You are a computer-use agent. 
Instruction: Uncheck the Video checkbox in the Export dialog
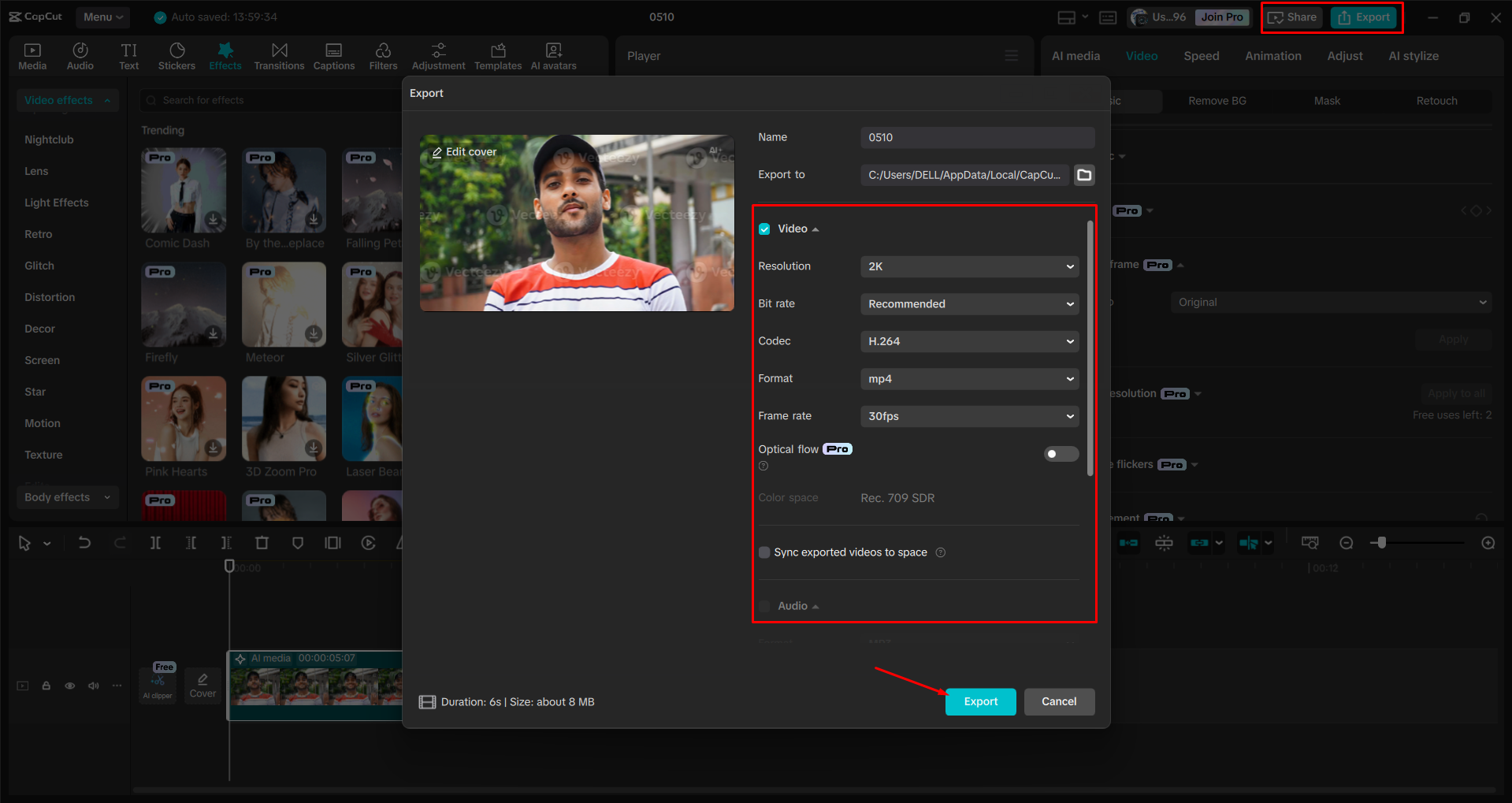pyautogui.click(x=764, y=228)
